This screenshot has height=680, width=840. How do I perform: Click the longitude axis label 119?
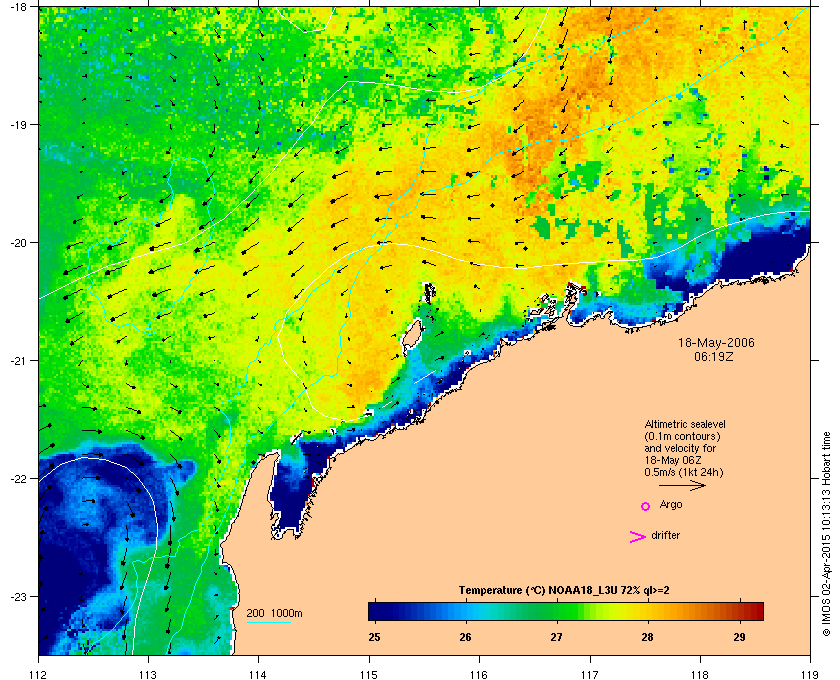810,674
